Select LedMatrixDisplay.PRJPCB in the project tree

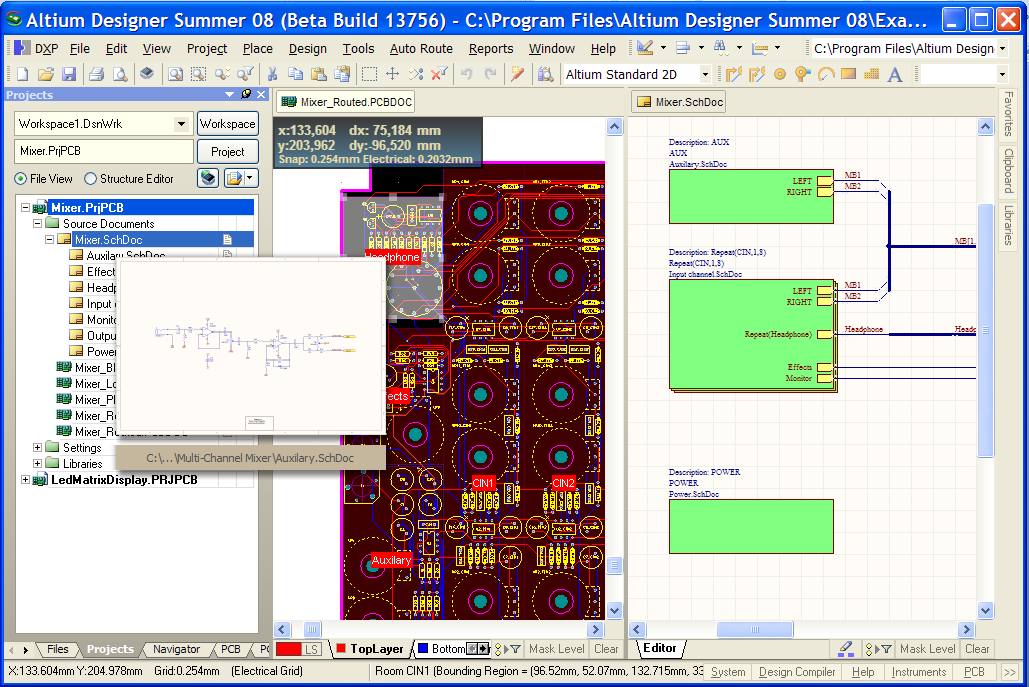pos(124,480)
